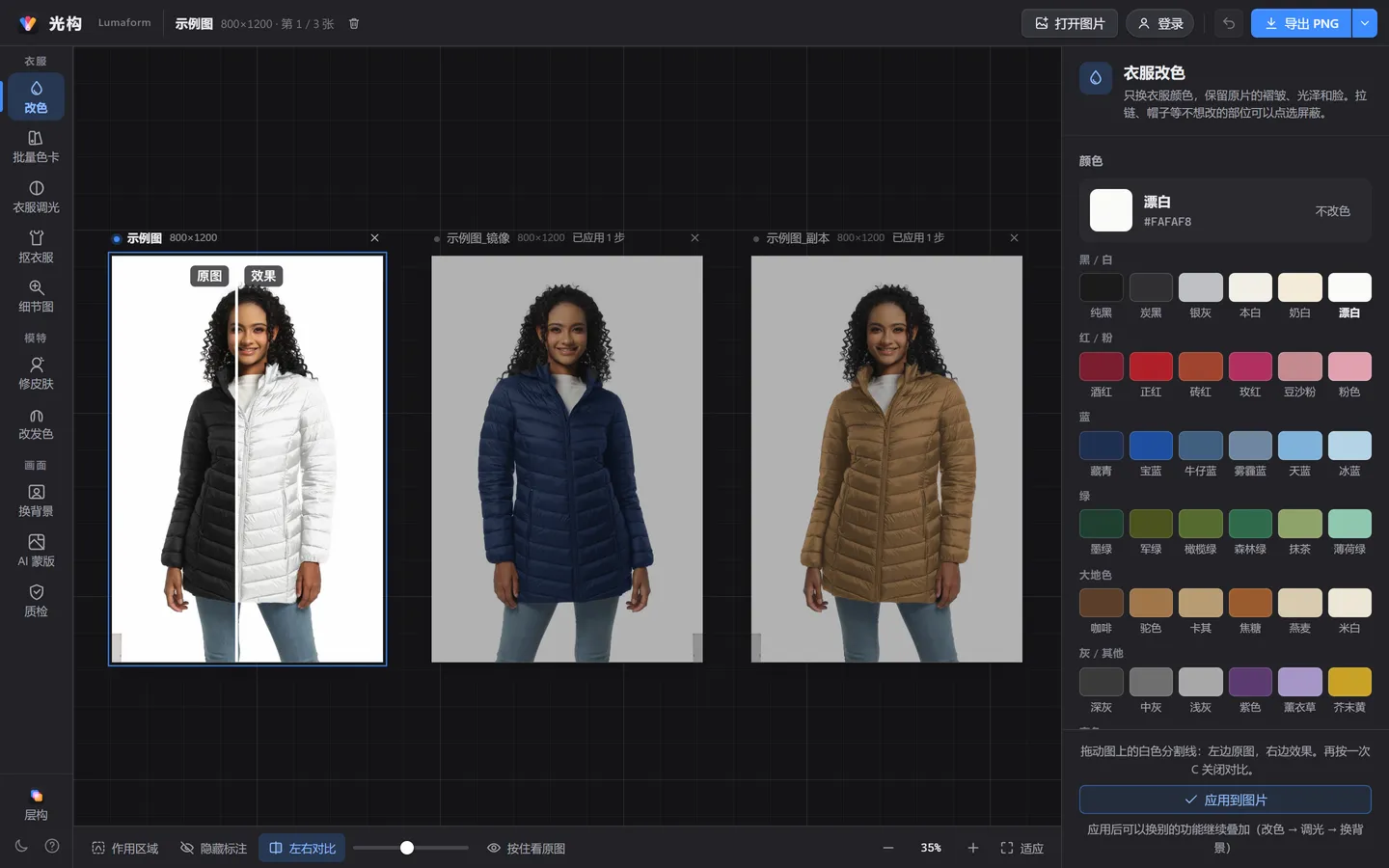The height and width of the screenshot is (868, 1389).
Task: Click 按住看原图 to view original
Action: (527, 848)
